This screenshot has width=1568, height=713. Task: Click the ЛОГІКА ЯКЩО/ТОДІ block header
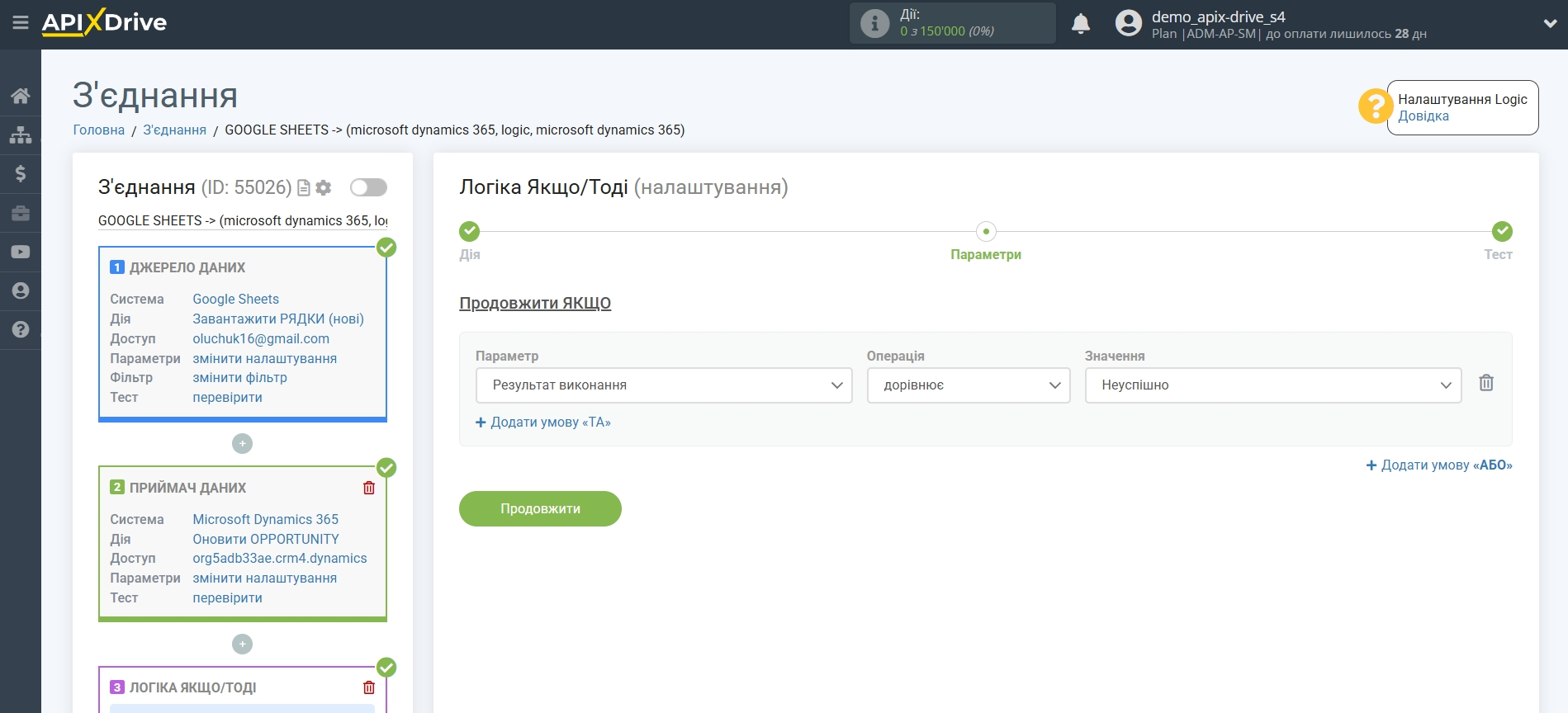click(192, 688)
